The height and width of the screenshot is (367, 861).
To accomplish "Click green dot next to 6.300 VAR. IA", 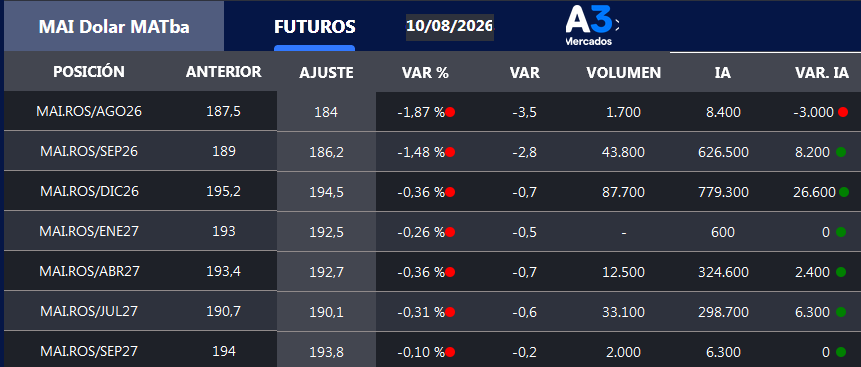I will [x=841, y=312].
